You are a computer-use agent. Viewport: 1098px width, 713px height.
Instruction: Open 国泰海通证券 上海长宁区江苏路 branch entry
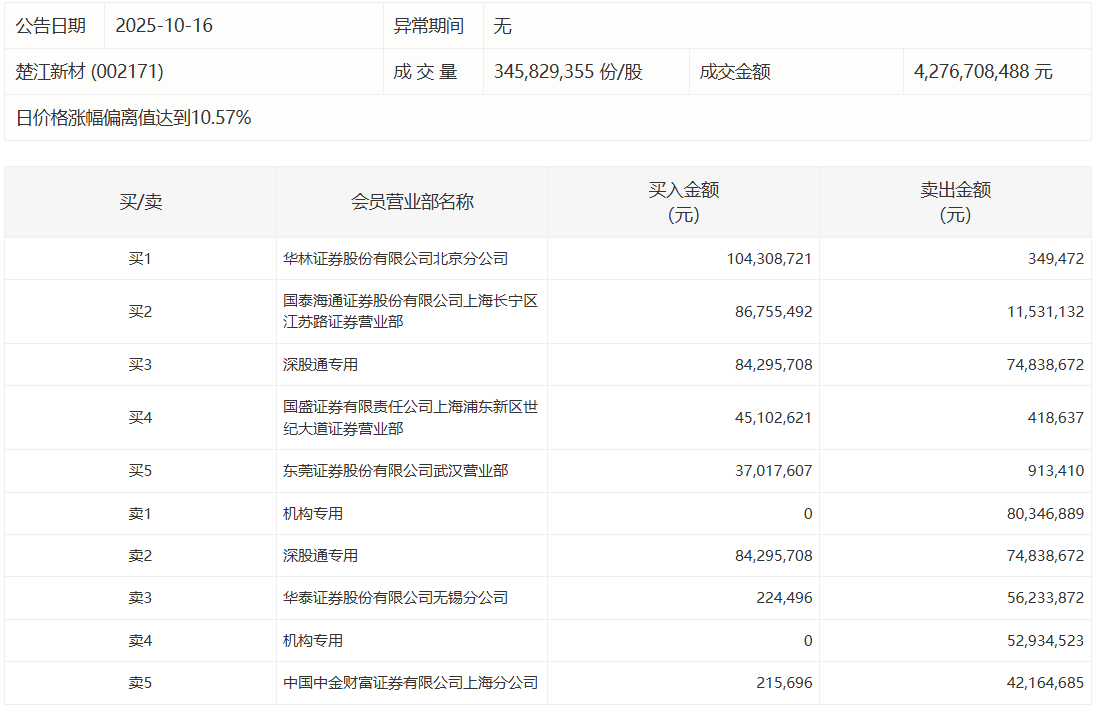click(x=410, y=311)
